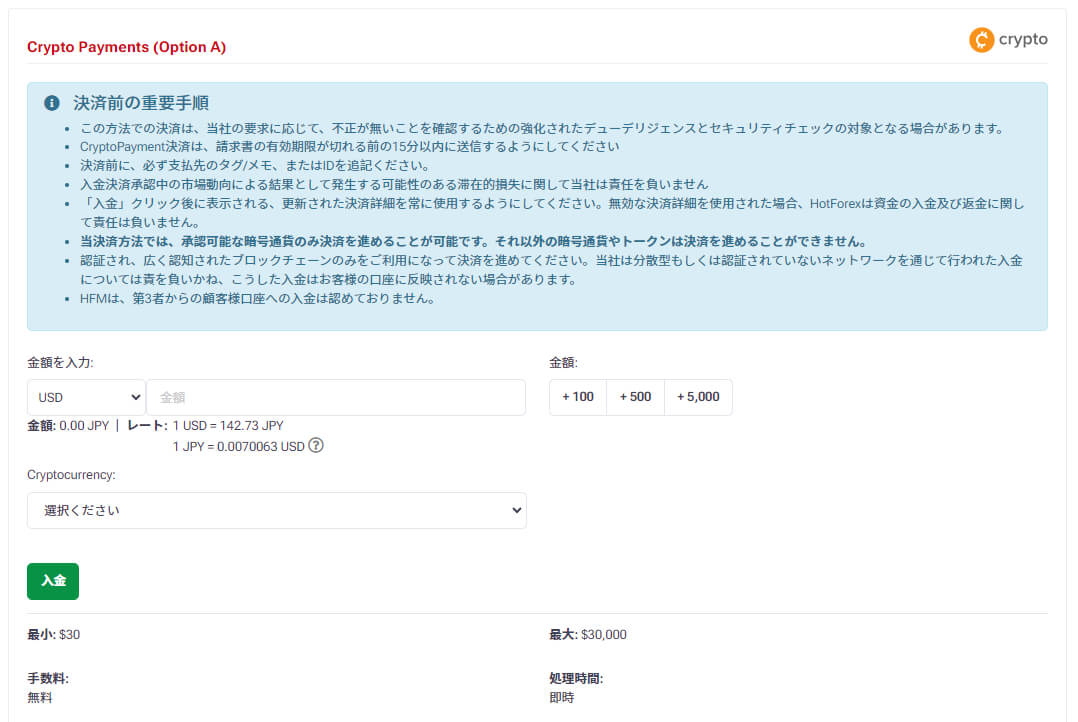
Task: Click the 1 USD = 142.73 JPY rate
Action: click(228, 425)
